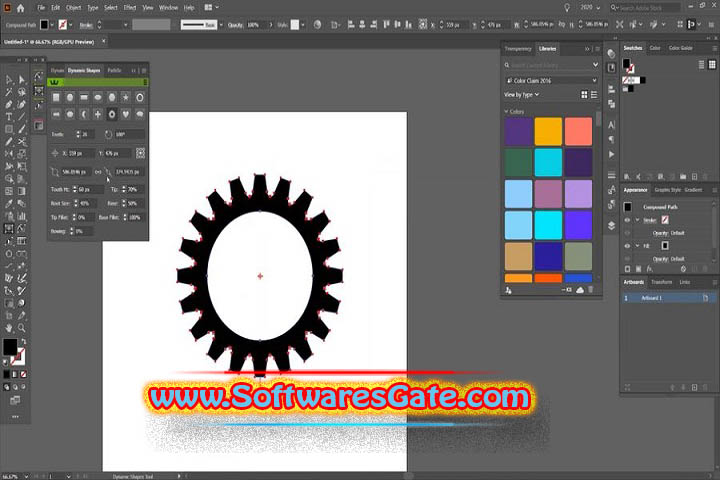Toggle constrain proportions link in Dynamic Shapes

tap(98, 172)
